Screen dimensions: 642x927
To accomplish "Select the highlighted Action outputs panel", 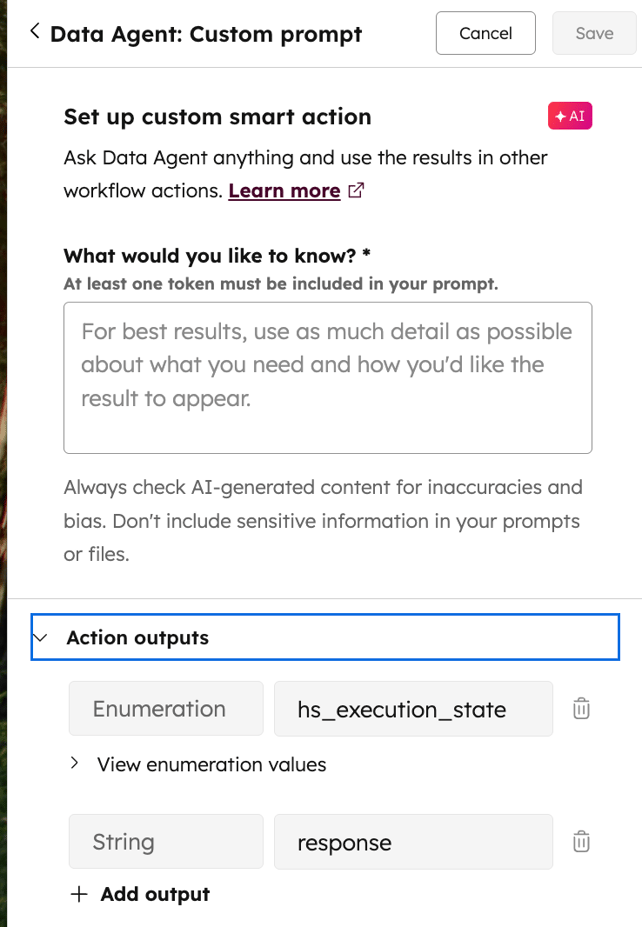I will (x=325, y=636).
